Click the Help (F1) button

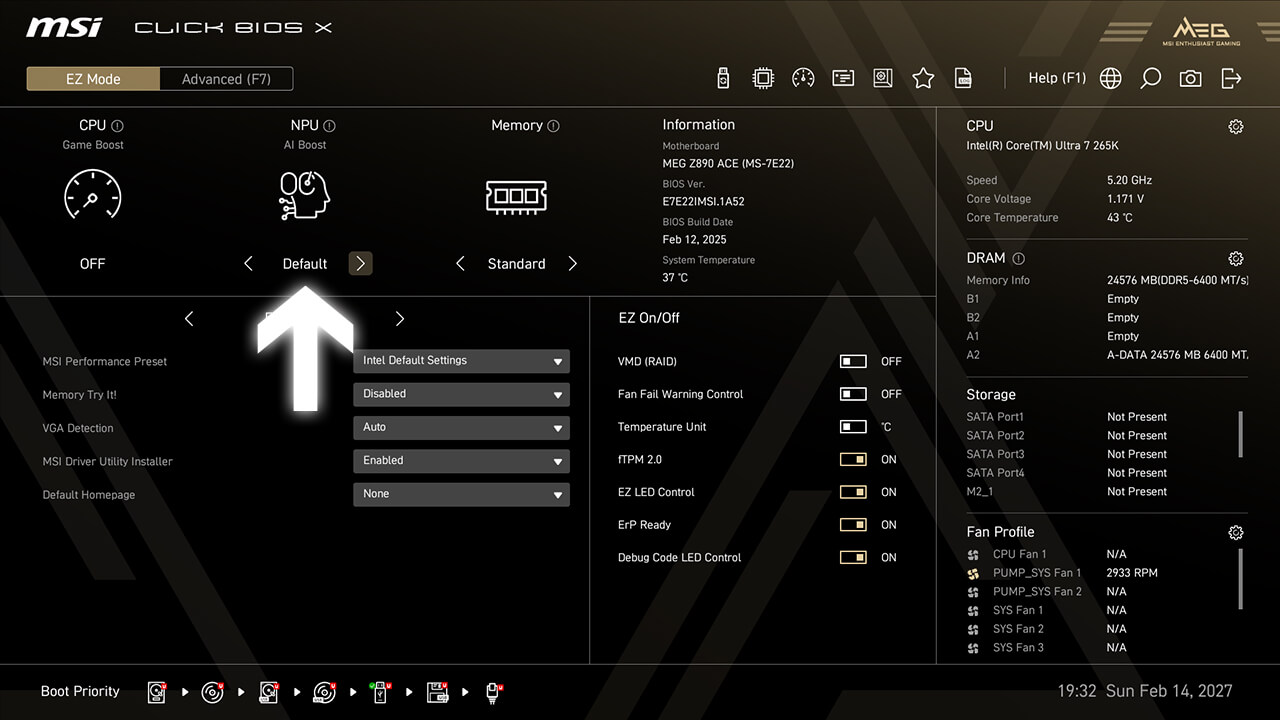[1057, 78]
